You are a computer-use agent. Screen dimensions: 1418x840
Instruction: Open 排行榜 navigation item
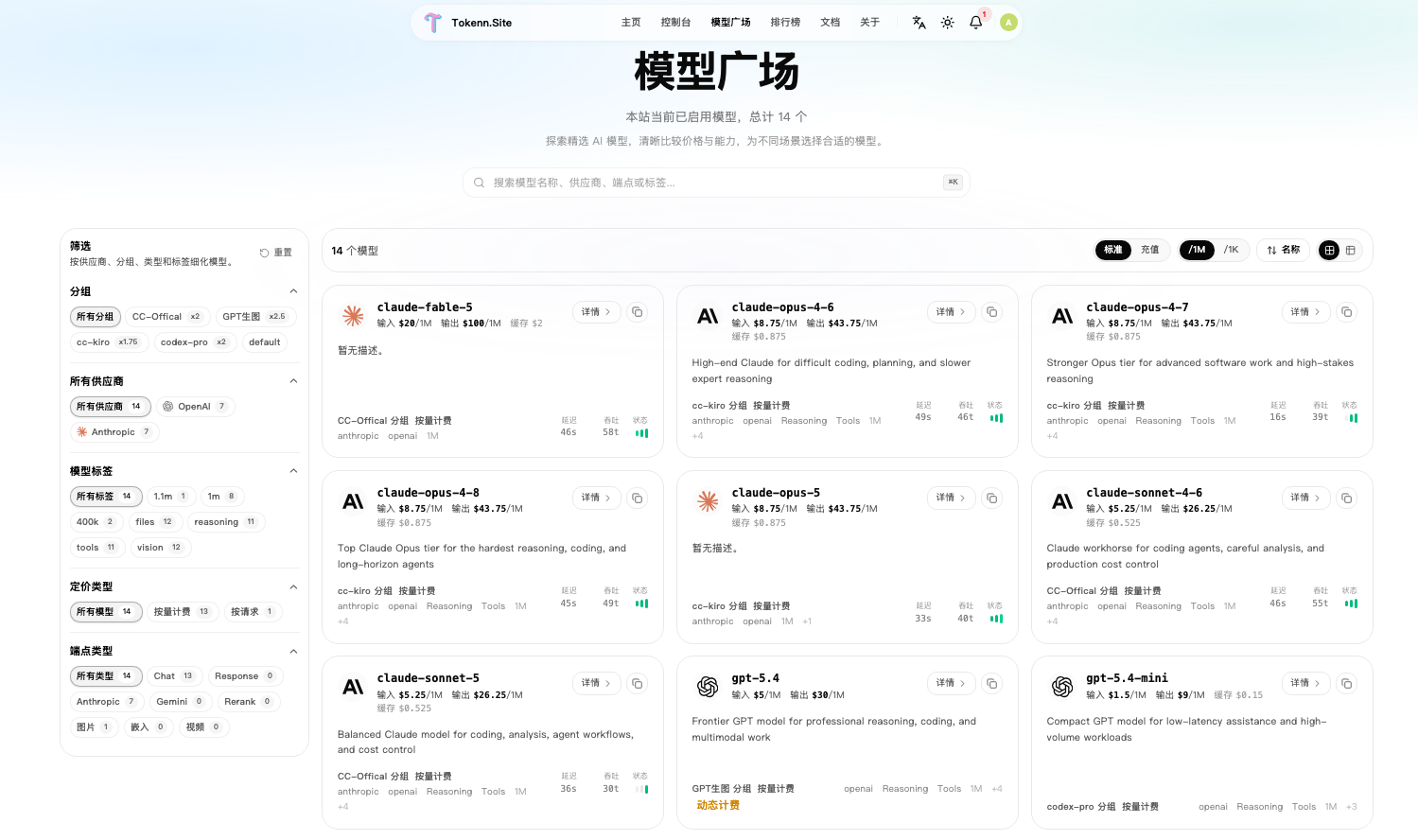tap(785, 23)
